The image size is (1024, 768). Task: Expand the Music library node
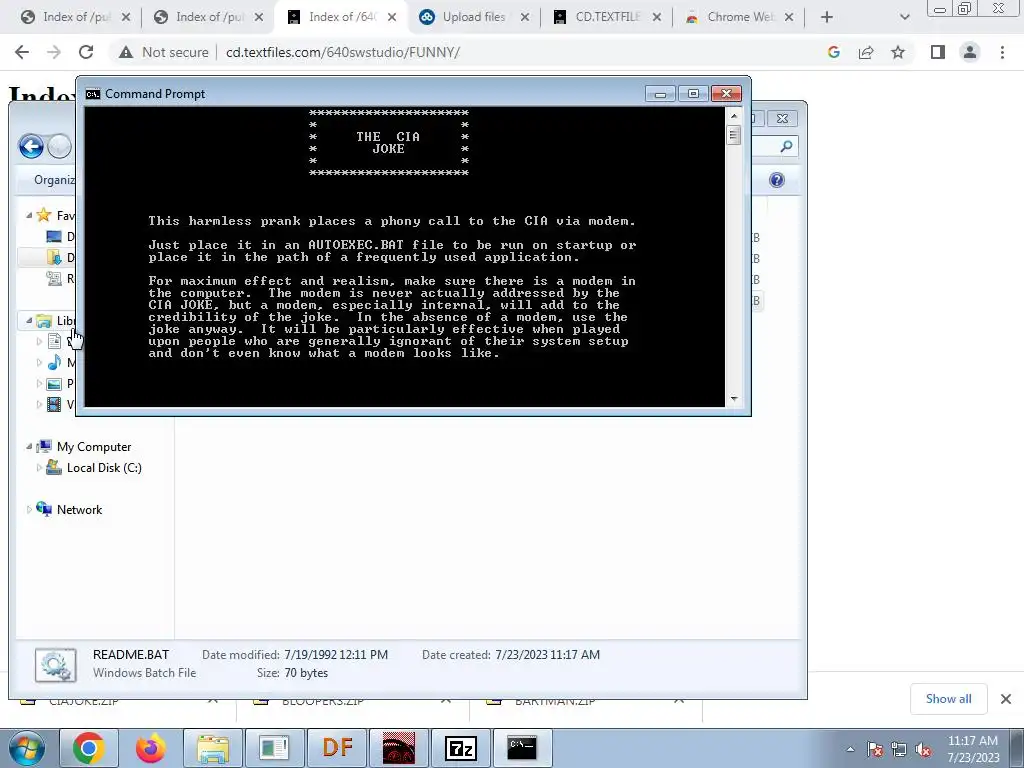click(39, 362)
